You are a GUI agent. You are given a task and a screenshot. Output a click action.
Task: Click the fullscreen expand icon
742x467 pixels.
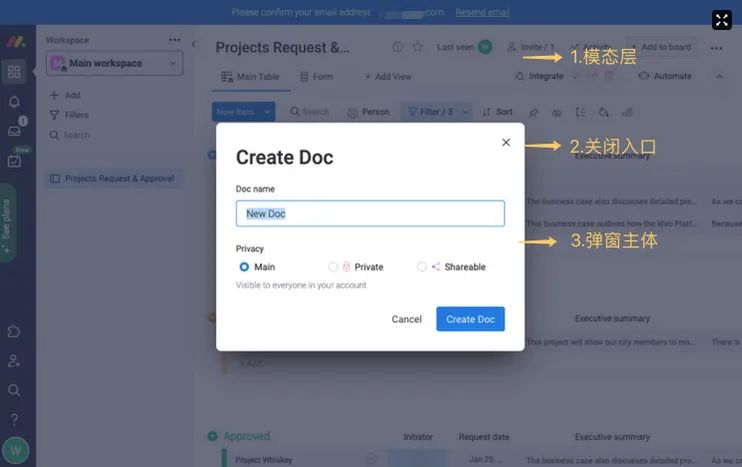[x=722, y=20]
